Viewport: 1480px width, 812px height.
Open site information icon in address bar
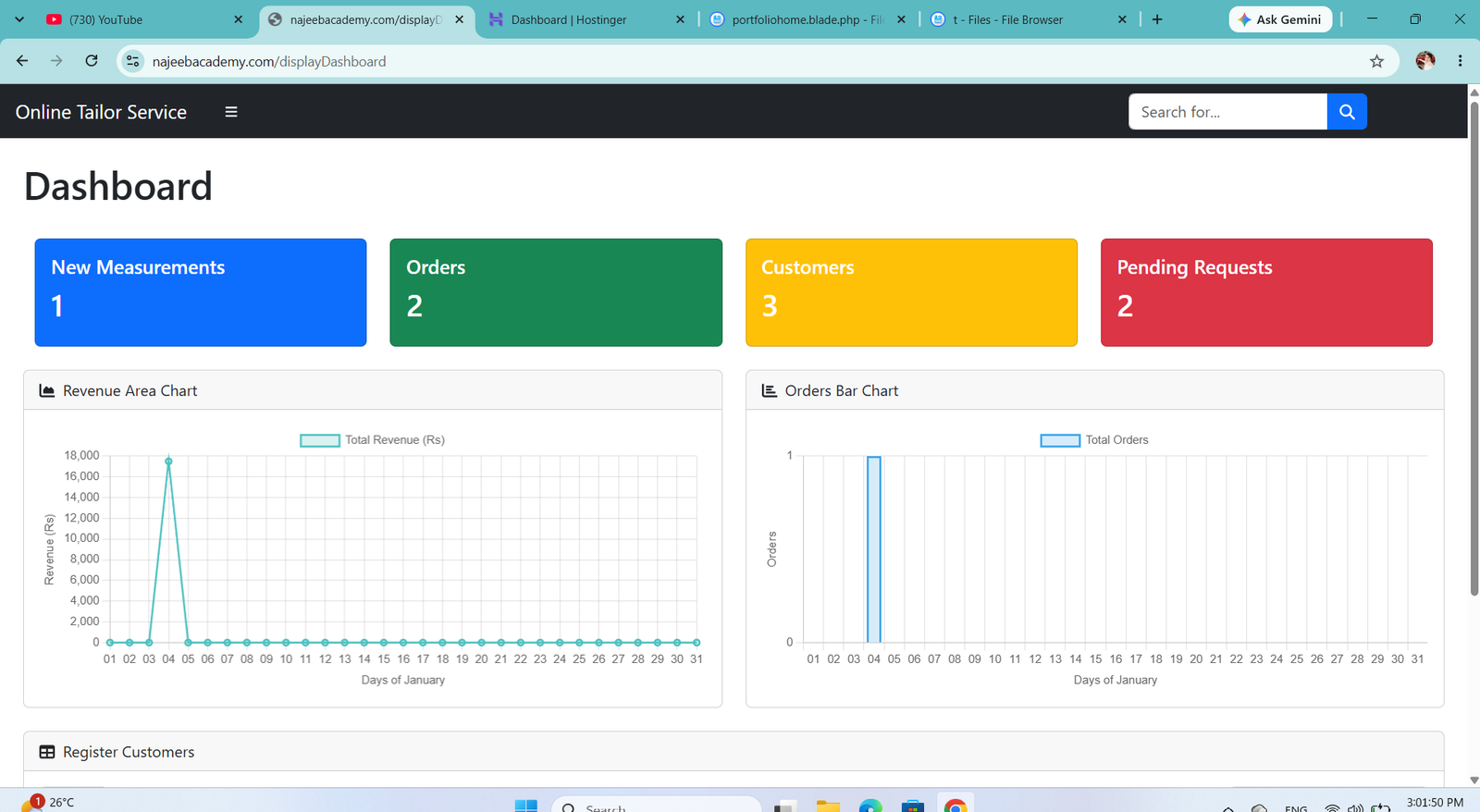pos(133,61)
